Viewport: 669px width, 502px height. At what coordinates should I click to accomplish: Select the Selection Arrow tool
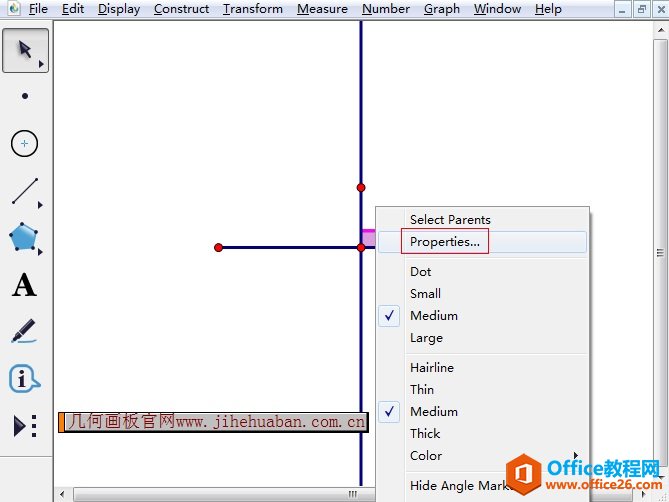(25, 50)
